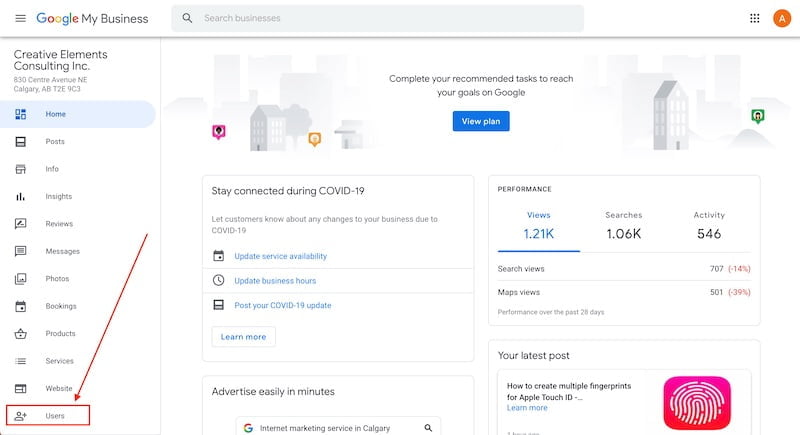Open Post your COVID-19 update link

[283, 305]
